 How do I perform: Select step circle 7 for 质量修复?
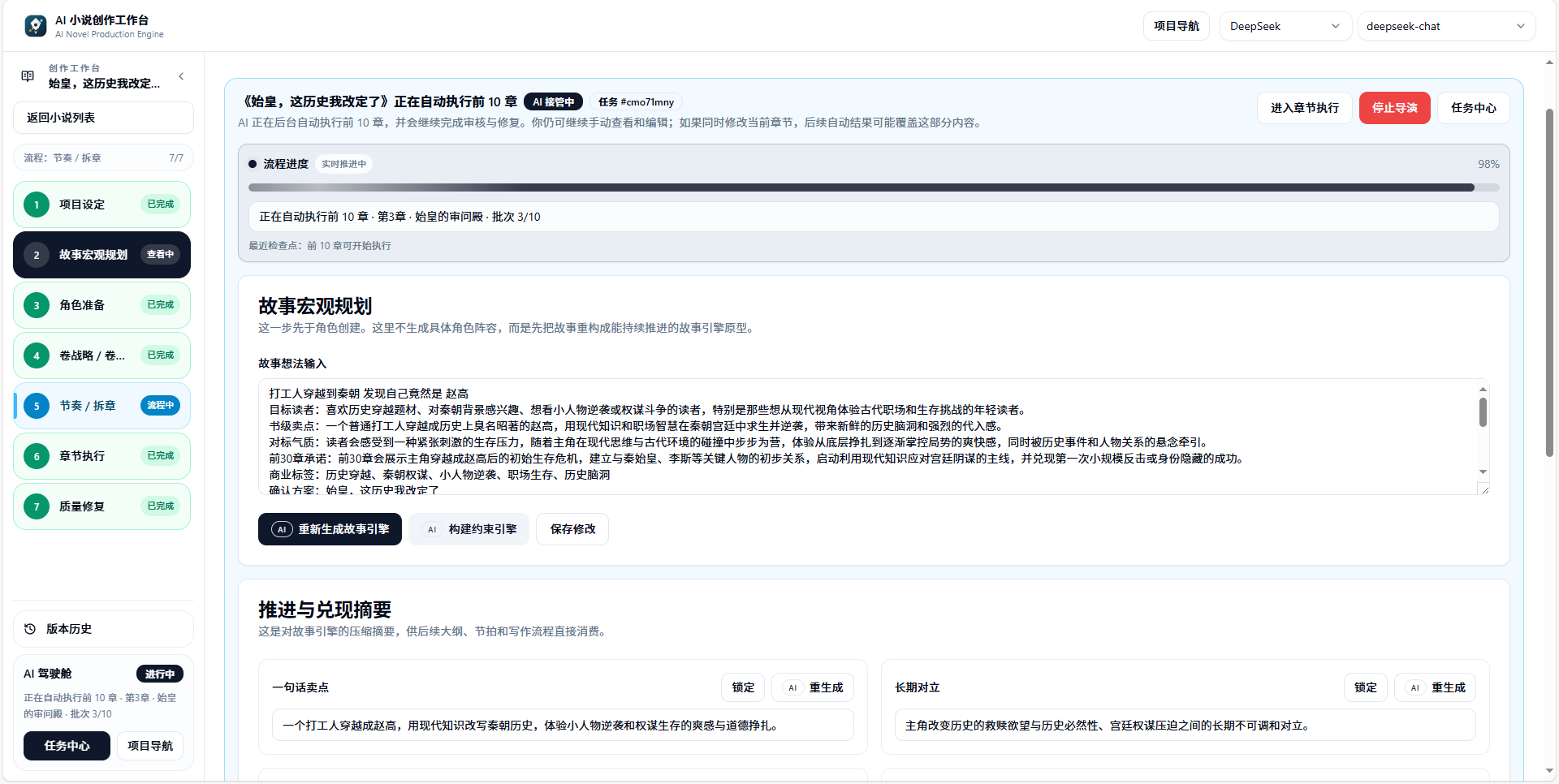[x=36, y=506]
